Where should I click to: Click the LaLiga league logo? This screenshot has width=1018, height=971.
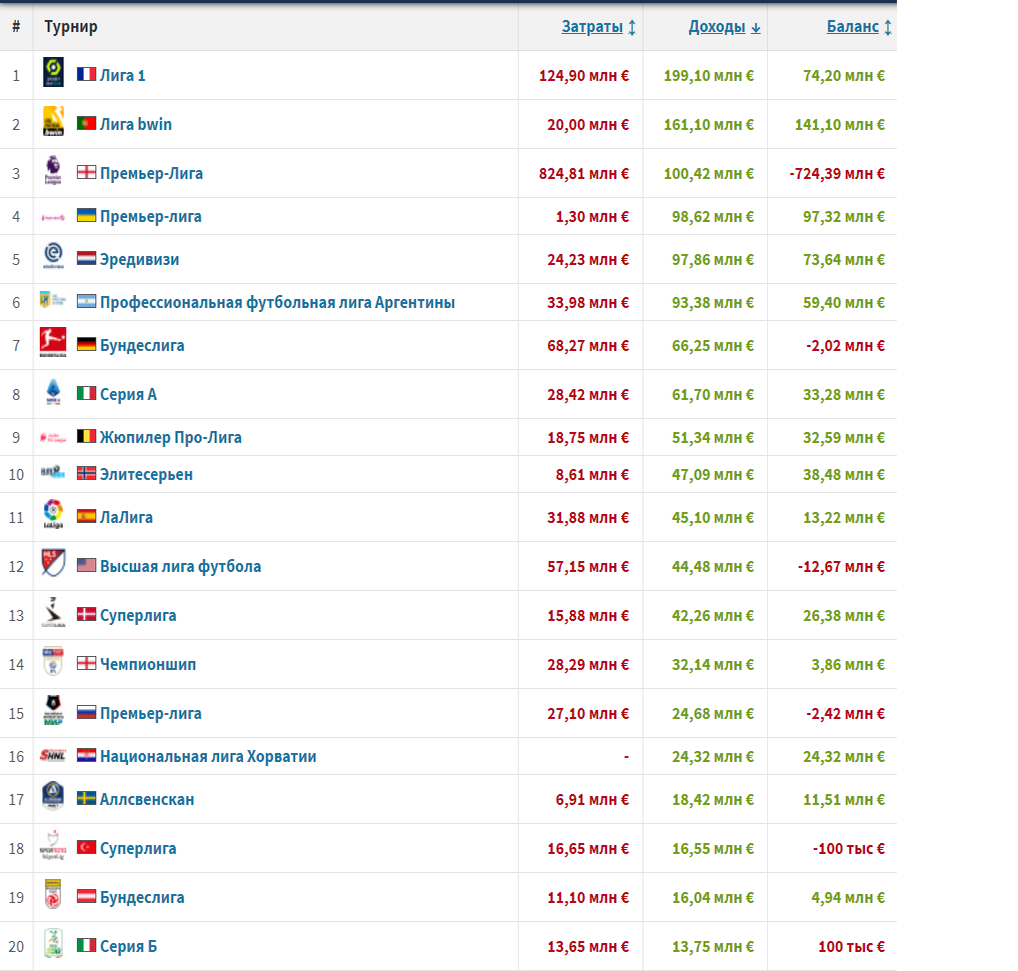click(53, 514)
